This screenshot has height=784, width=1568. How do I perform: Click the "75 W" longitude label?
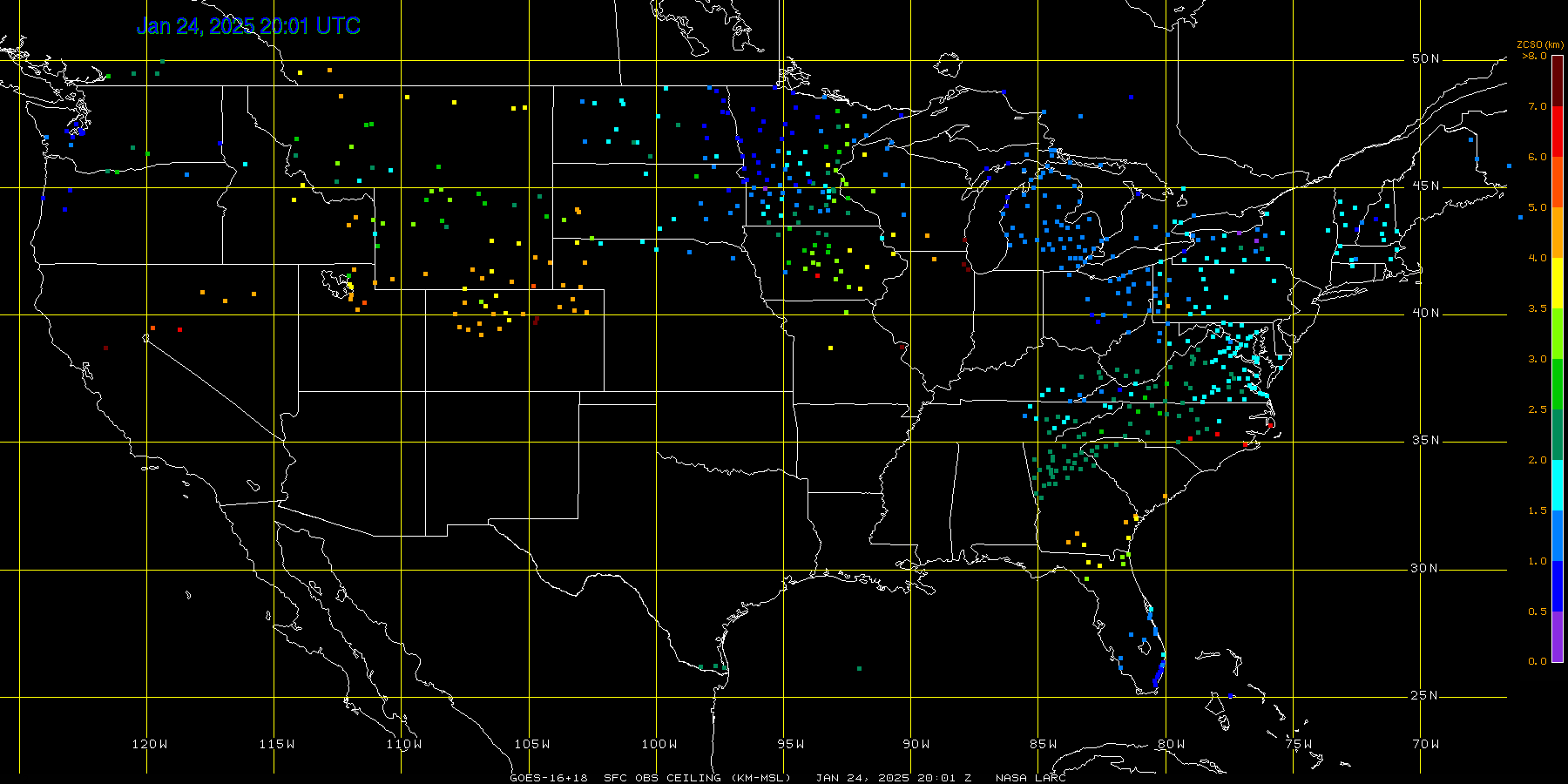point(1298,744)
